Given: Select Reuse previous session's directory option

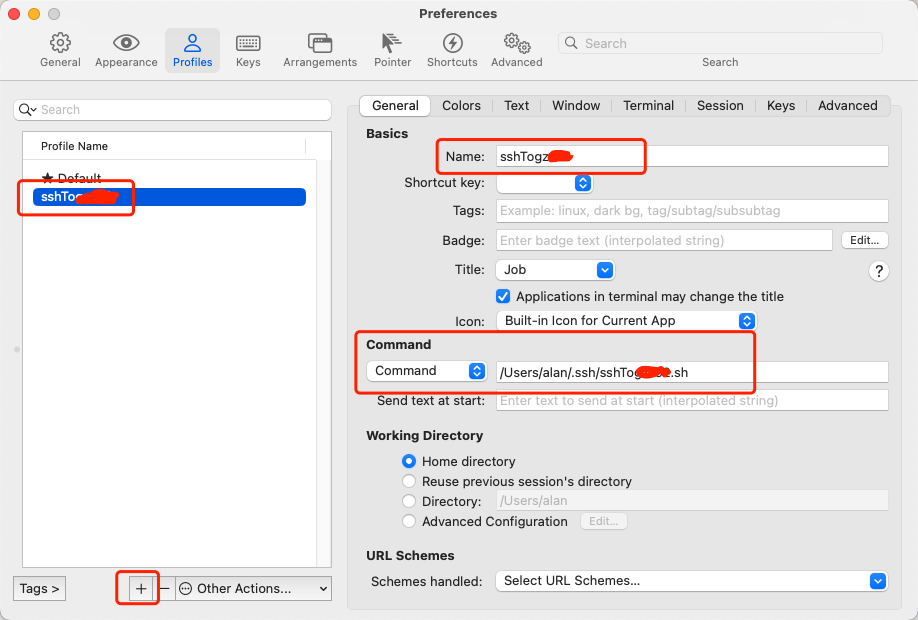Looking at the screenshot, I should pos(409,482).
